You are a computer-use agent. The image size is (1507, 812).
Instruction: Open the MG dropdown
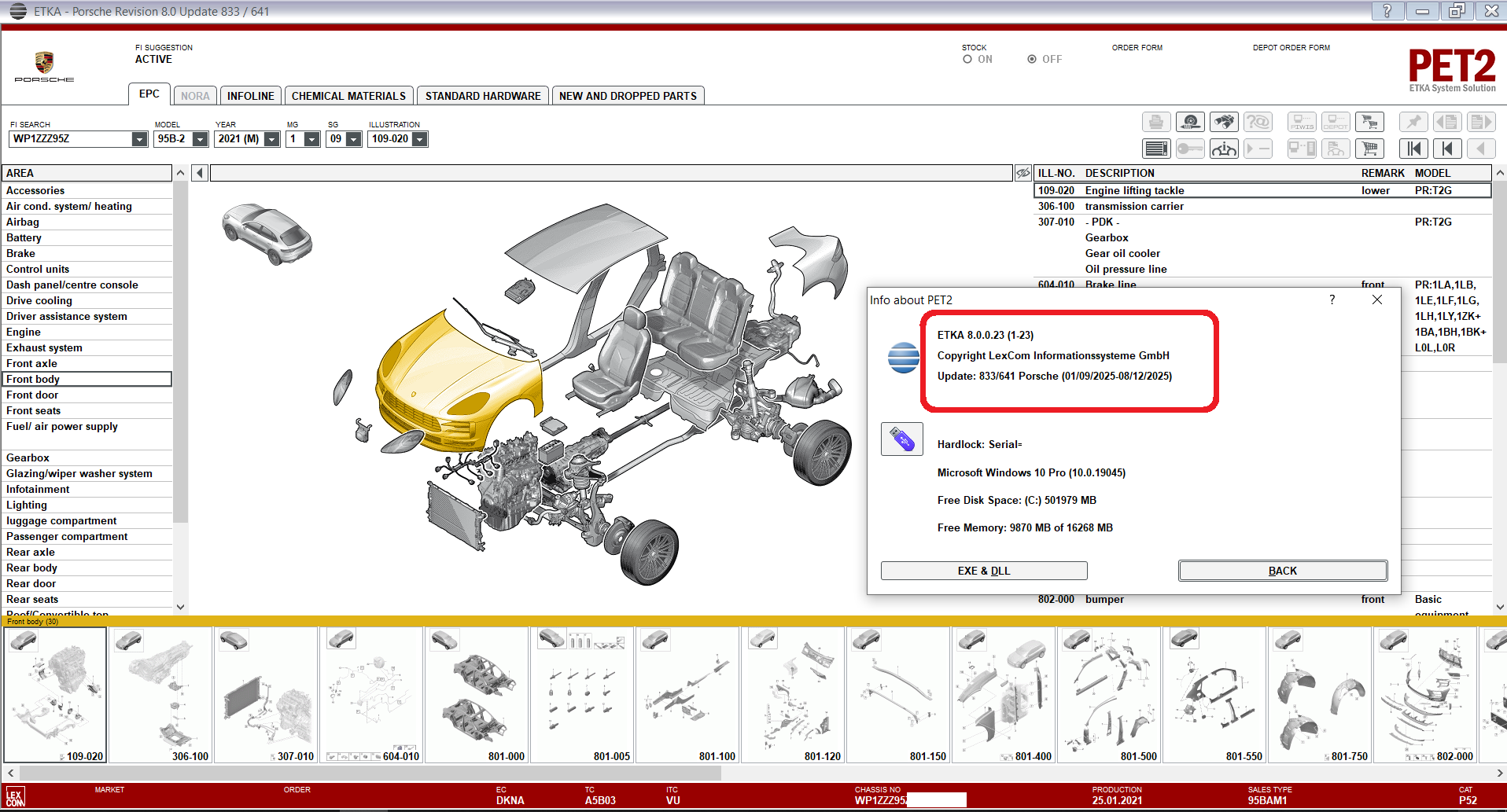(312, 139)
